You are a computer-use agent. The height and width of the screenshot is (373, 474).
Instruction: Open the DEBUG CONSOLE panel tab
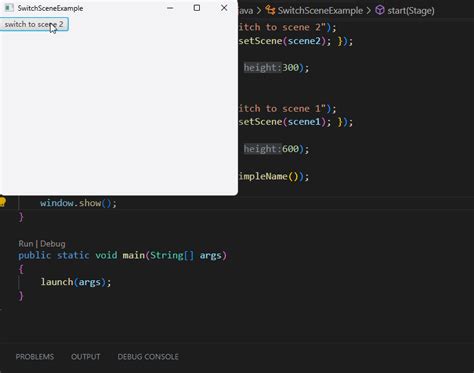(x=148, y=357)
